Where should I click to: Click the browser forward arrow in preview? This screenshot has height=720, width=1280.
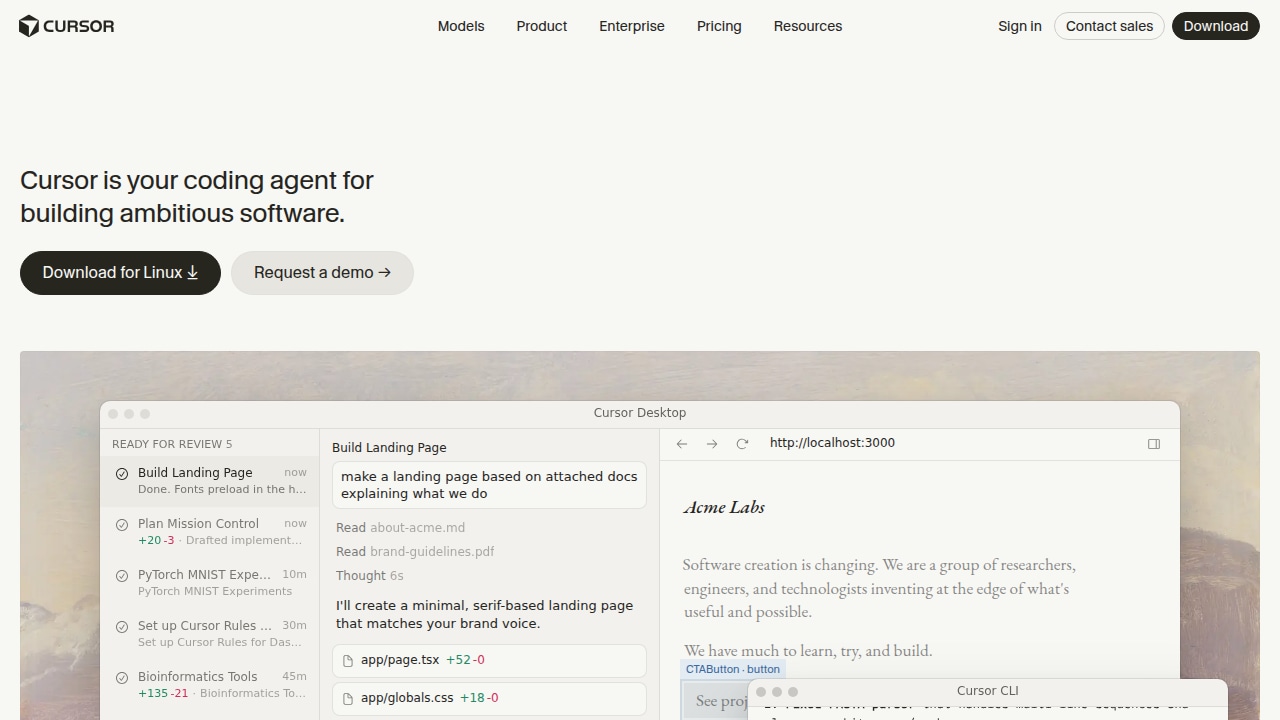tap(712, 444)
